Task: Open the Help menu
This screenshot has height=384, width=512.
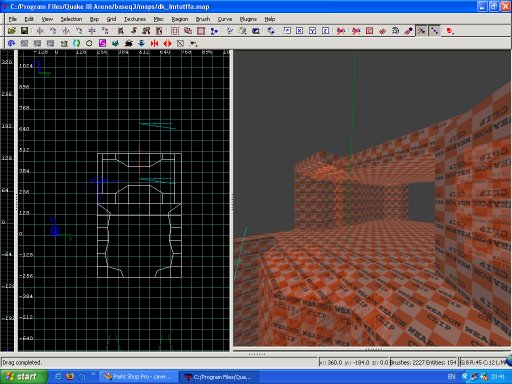Action: (270, 19)
